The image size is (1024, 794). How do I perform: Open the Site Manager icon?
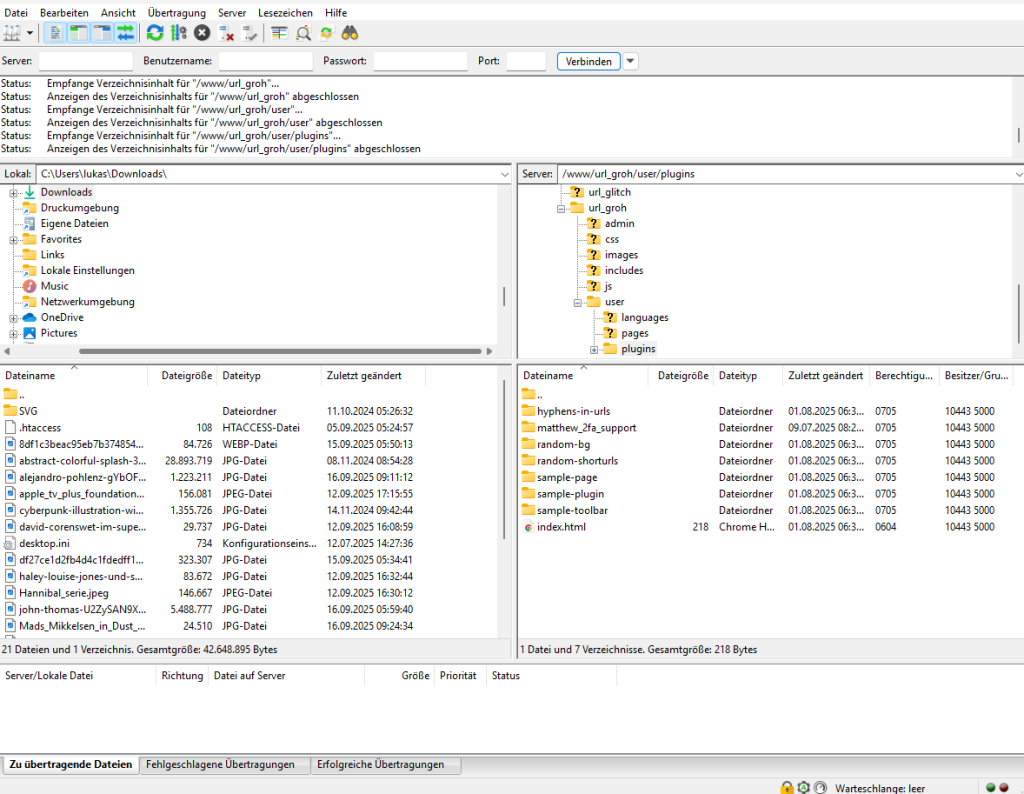[12, 33]
